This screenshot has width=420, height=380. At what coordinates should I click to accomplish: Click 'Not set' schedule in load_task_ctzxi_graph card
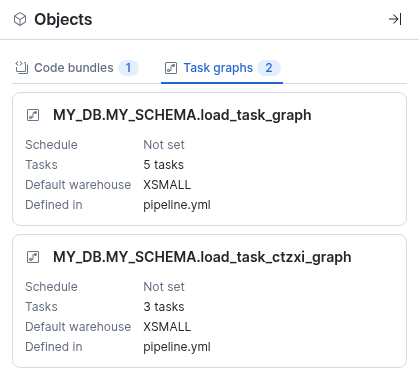[x=164, y=287]
